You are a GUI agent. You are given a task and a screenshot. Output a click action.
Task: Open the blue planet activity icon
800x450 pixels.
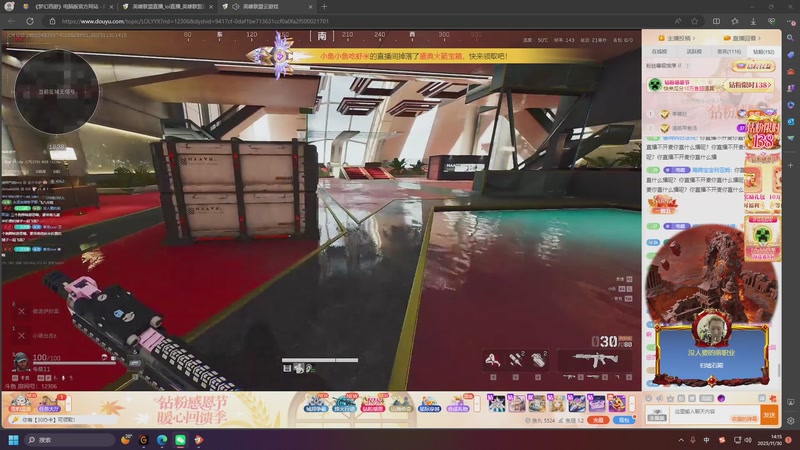point(429,404)
